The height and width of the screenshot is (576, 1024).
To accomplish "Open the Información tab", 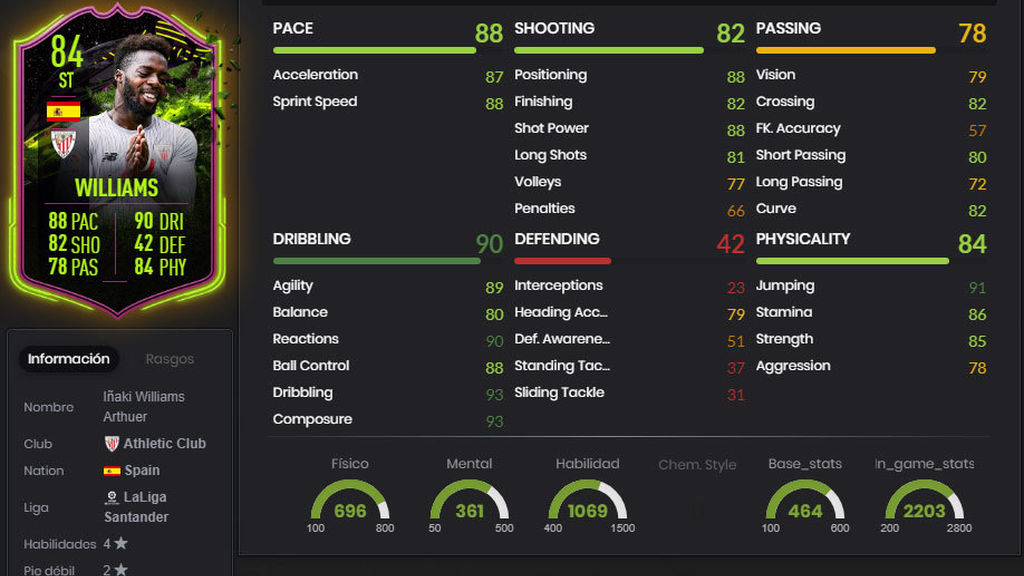I will (x=69, y=359).
